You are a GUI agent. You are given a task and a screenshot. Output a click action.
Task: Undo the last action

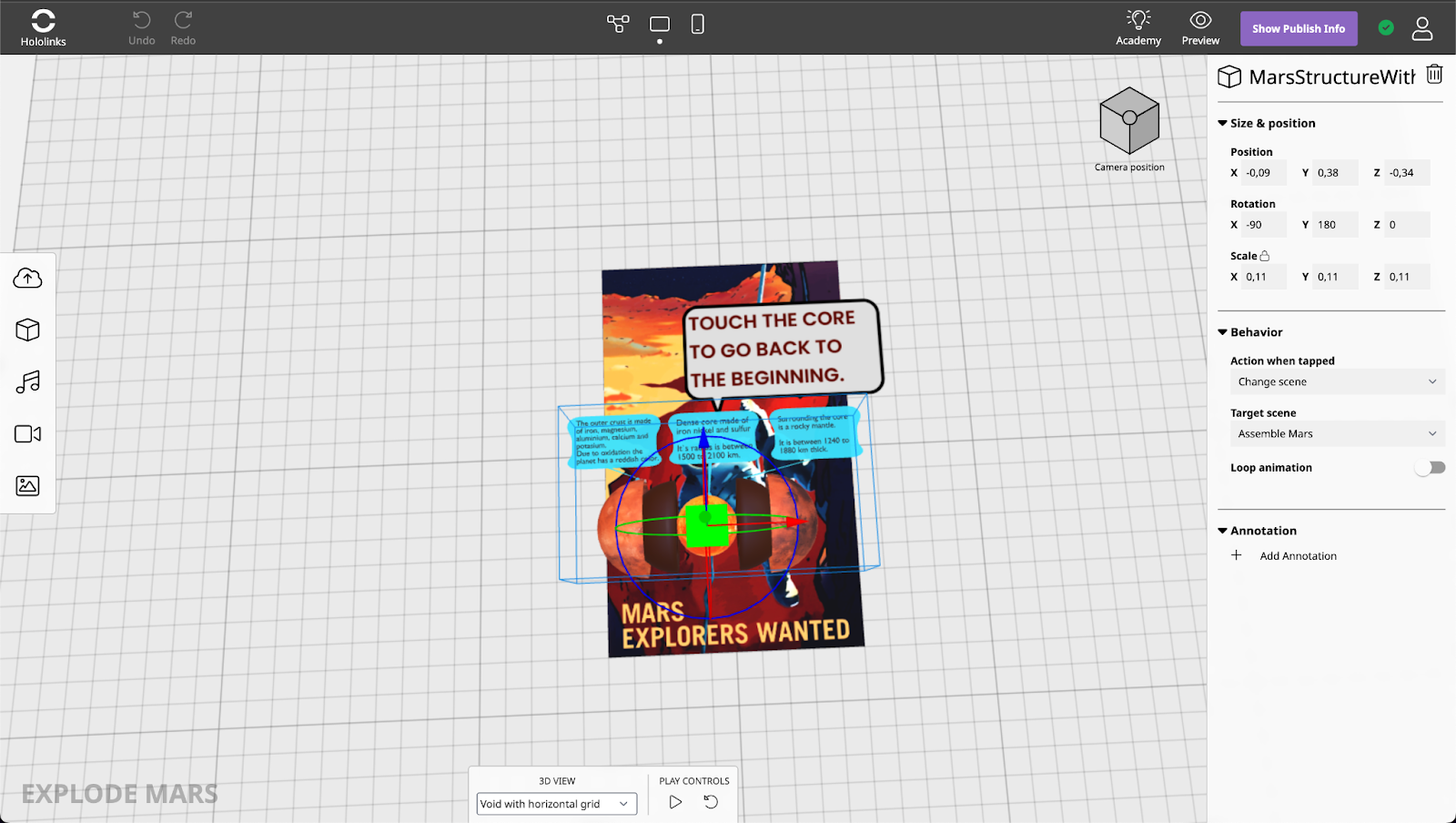click(x=142, y=27)
